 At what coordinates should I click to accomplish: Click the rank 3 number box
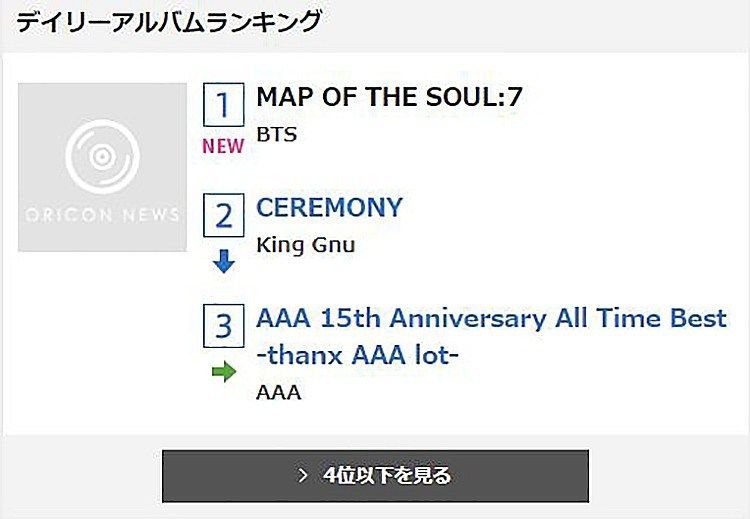[x=223, y=325]
